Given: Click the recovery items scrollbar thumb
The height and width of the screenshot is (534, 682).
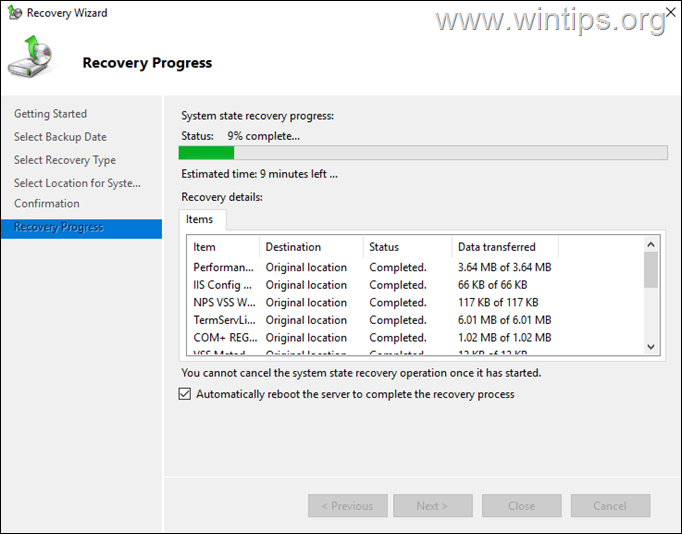Looking at the screenshot, I should click(x=651, y=269).
